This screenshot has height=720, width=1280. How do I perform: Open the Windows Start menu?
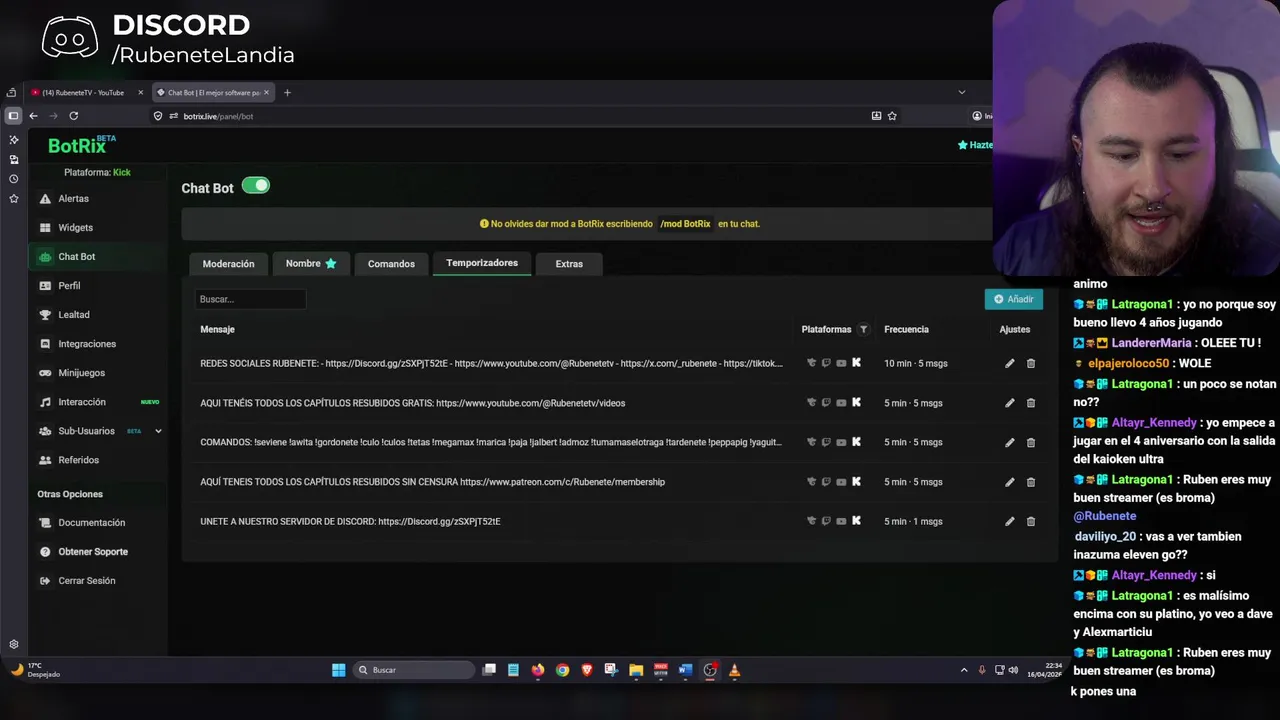click(x=338, y=670)
